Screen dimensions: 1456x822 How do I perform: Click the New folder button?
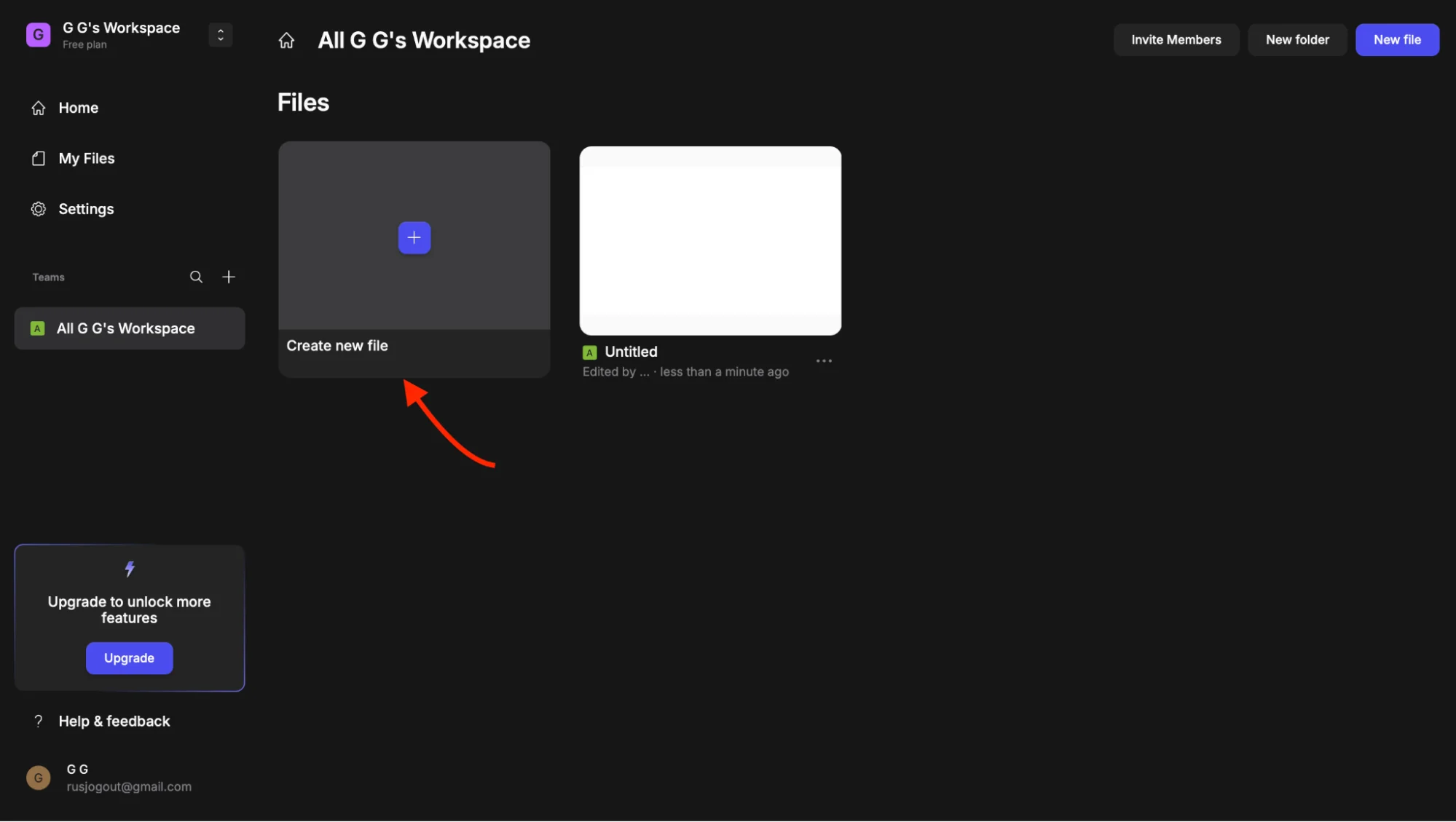(1297, 40)
